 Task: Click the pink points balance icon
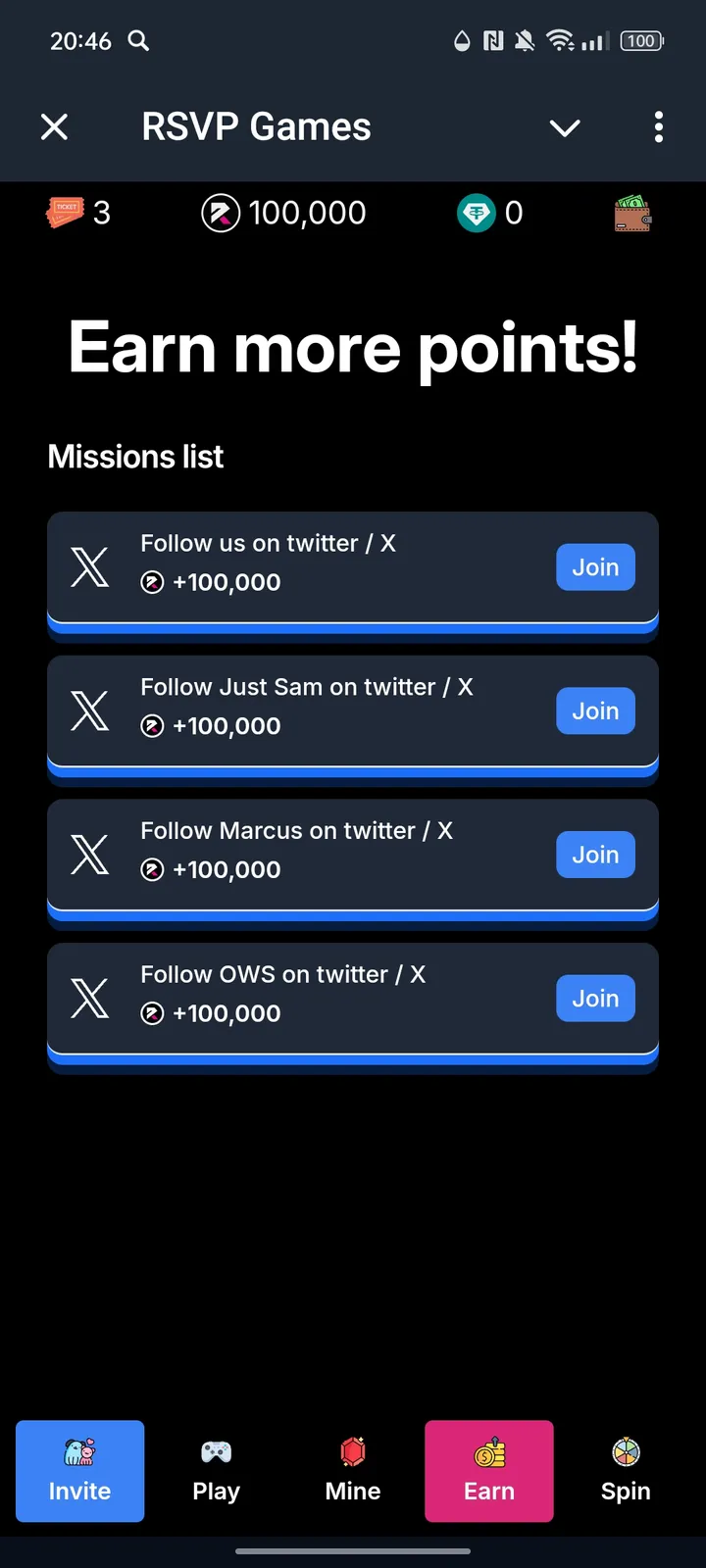(x=221, y=213)
